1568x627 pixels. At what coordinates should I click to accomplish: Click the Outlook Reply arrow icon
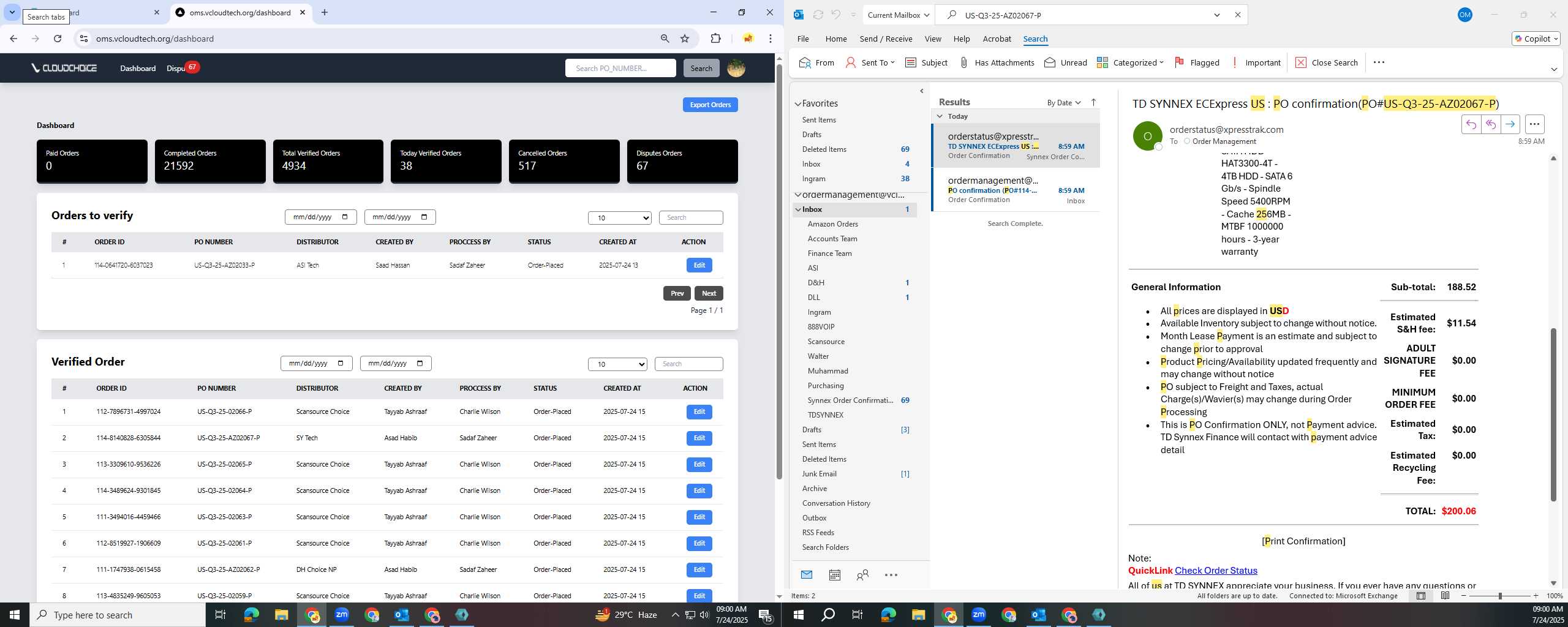1471,124
